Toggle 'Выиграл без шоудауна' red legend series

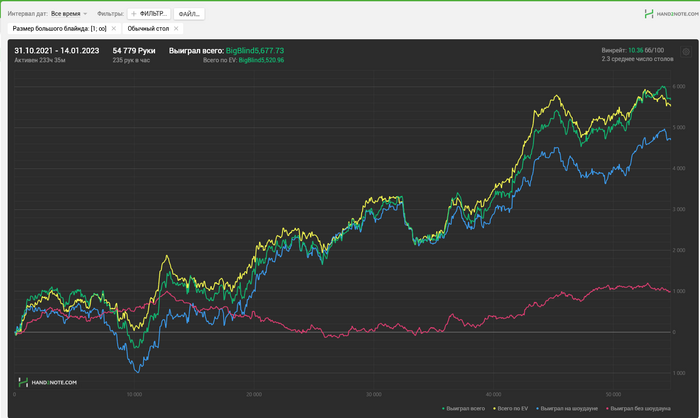638,408
